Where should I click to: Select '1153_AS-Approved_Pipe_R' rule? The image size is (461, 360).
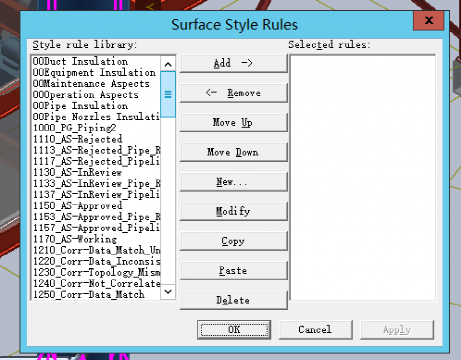pos(95,217)
